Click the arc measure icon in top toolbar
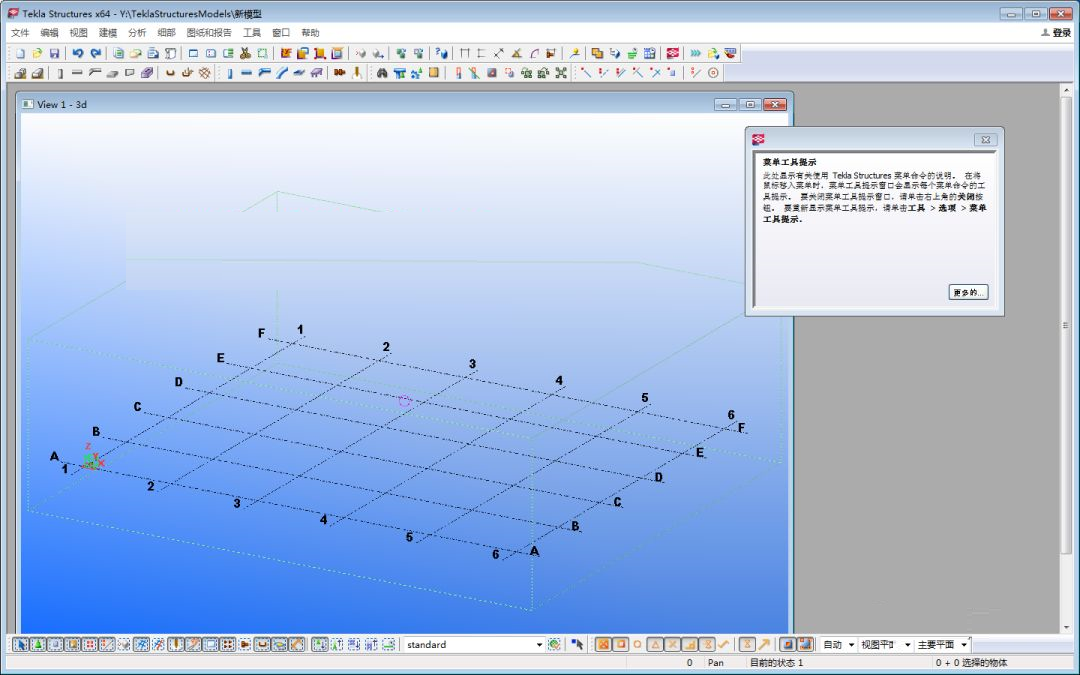This screenshot has height=675, width=1080. (x=534, y=53)
